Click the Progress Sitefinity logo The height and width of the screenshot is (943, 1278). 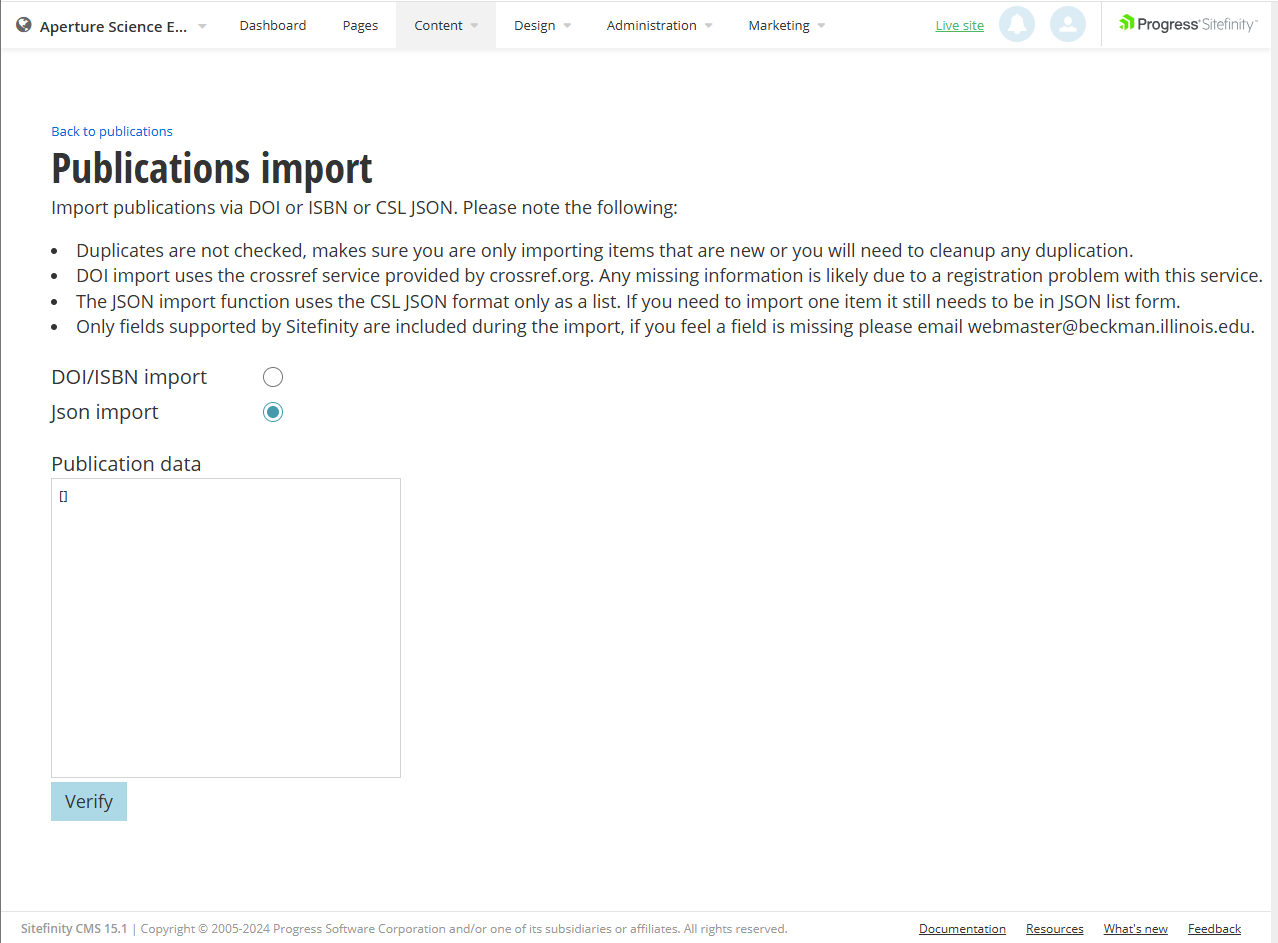1186,22
